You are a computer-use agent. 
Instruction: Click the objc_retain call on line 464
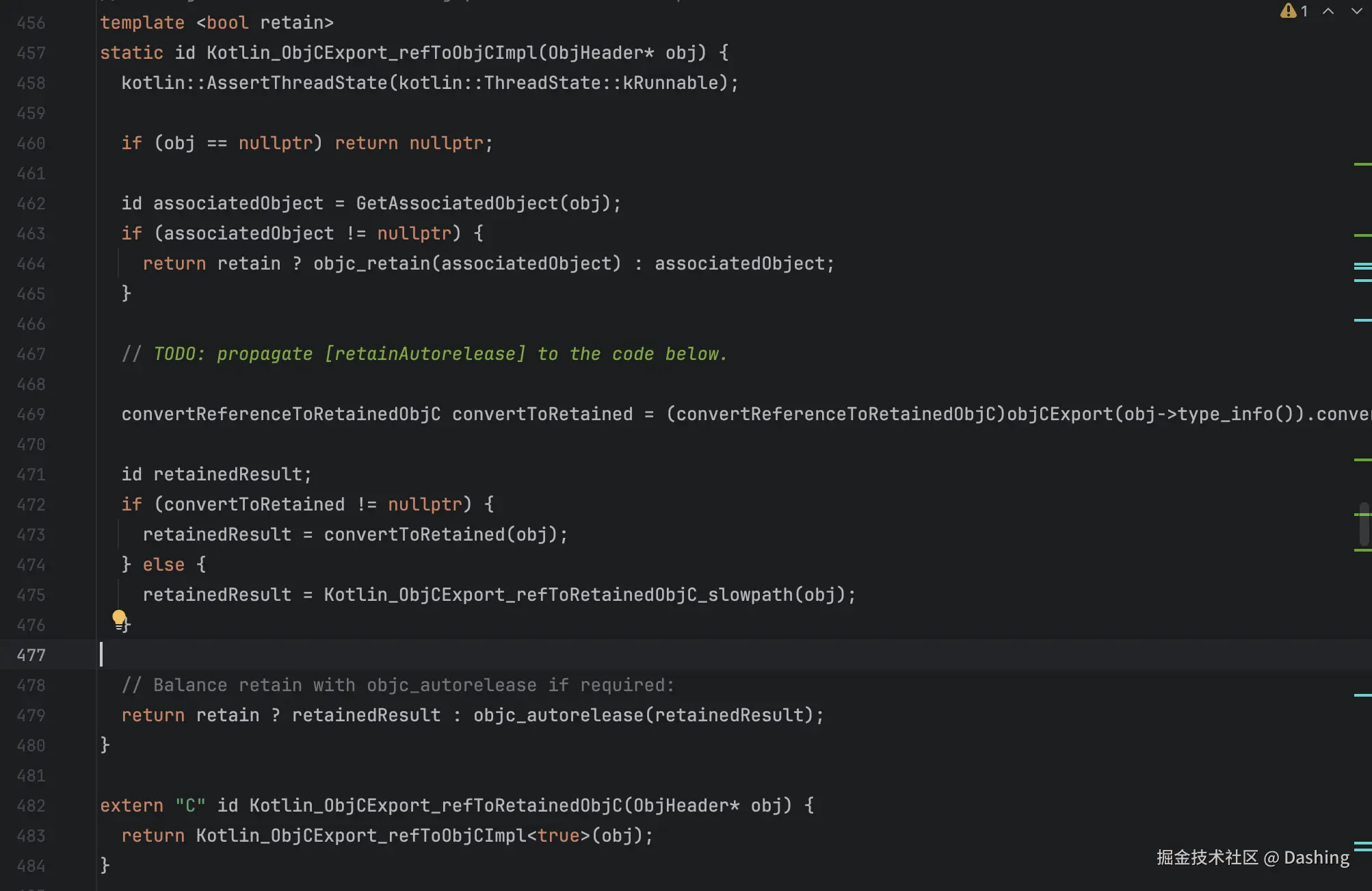372,263
